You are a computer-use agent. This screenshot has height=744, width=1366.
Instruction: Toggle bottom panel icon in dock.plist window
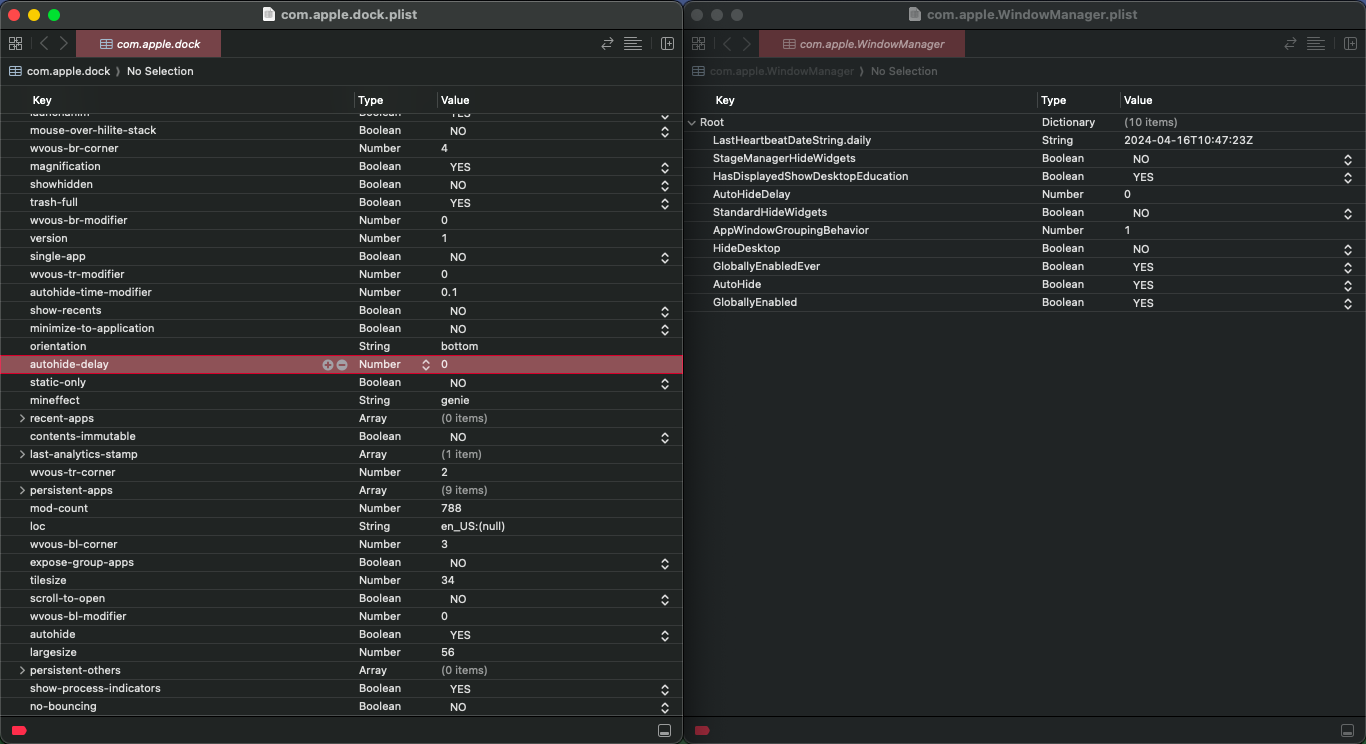tap(664, 731)
